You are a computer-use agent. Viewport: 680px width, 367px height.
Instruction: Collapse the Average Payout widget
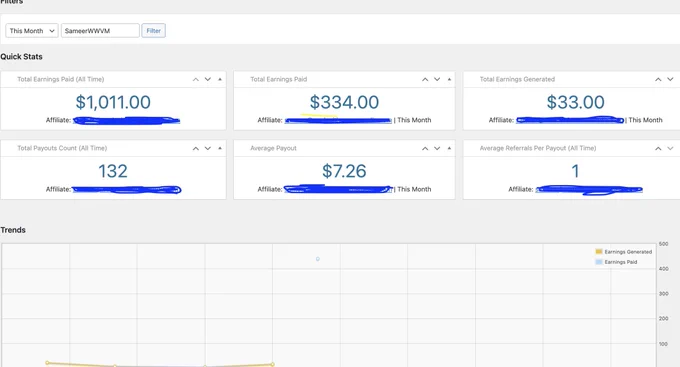(449, 148)
